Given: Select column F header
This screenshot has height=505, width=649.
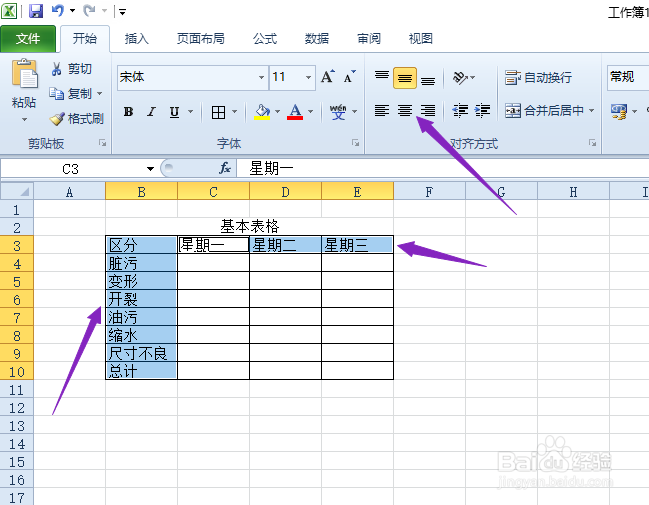Looking at the screenshot, I should pos(429,192).
